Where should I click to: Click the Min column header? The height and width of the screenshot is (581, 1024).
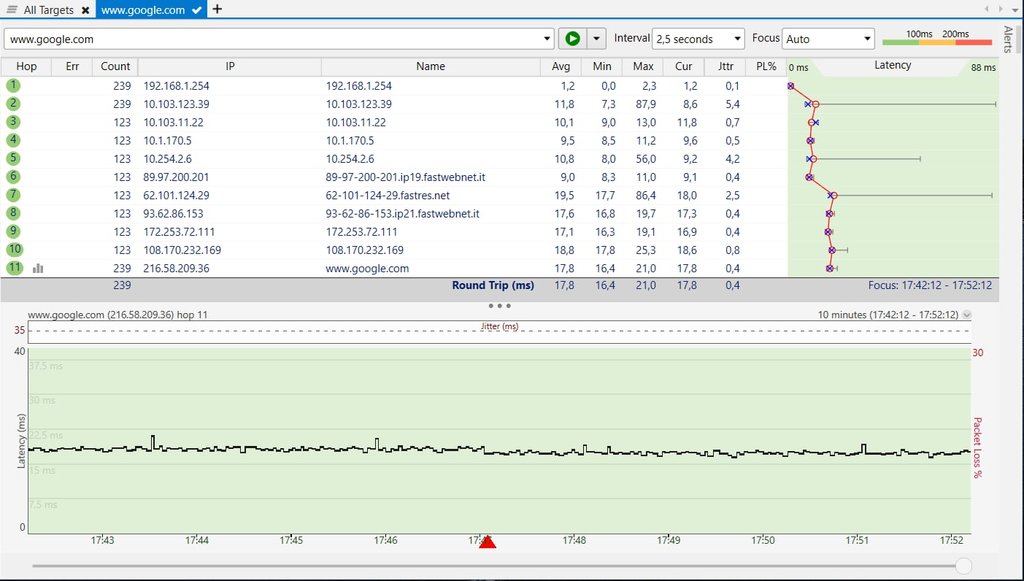click(x=601, y=67)
